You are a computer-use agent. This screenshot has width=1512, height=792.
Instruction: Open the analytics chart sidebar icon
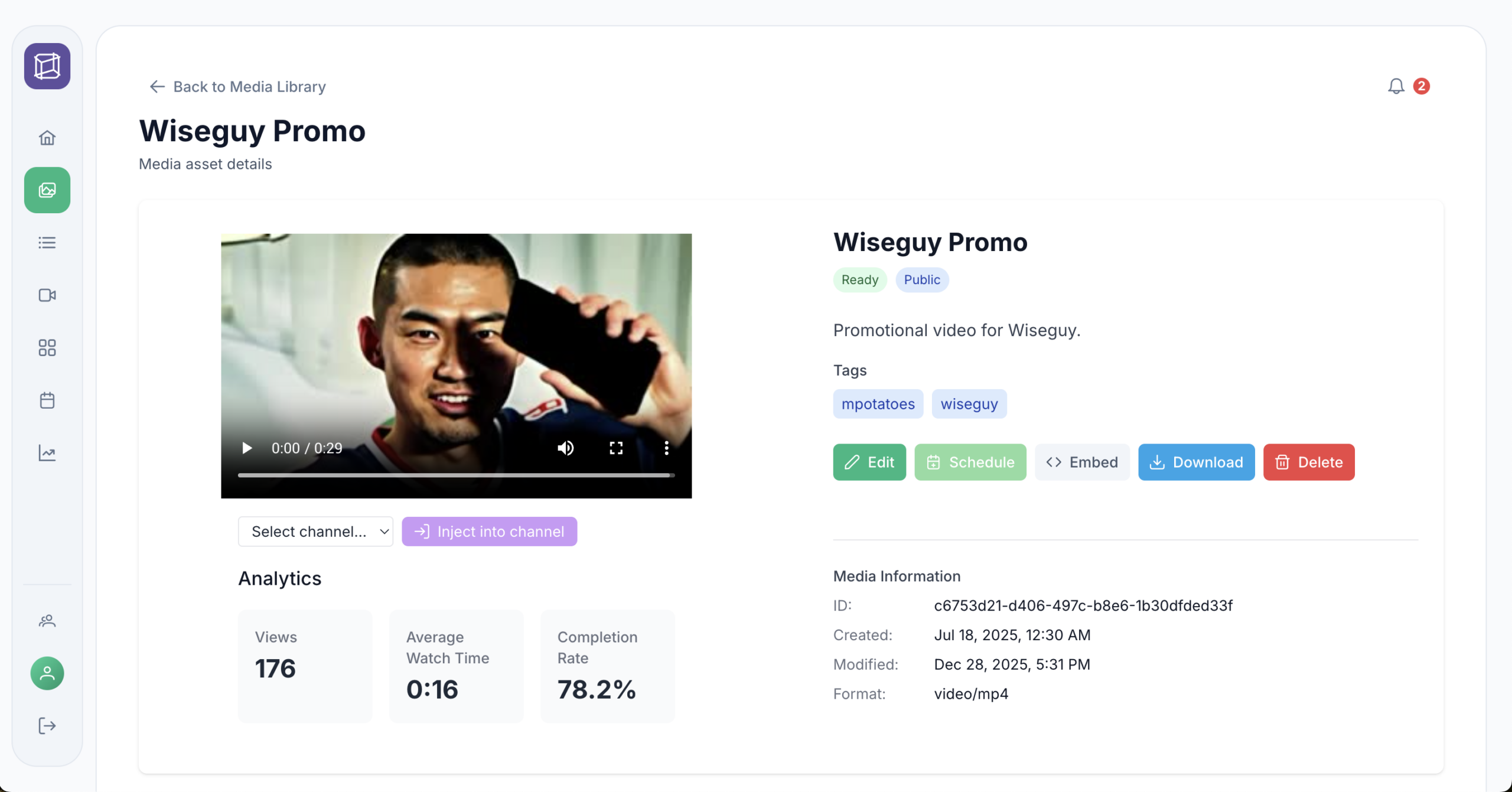47,453
